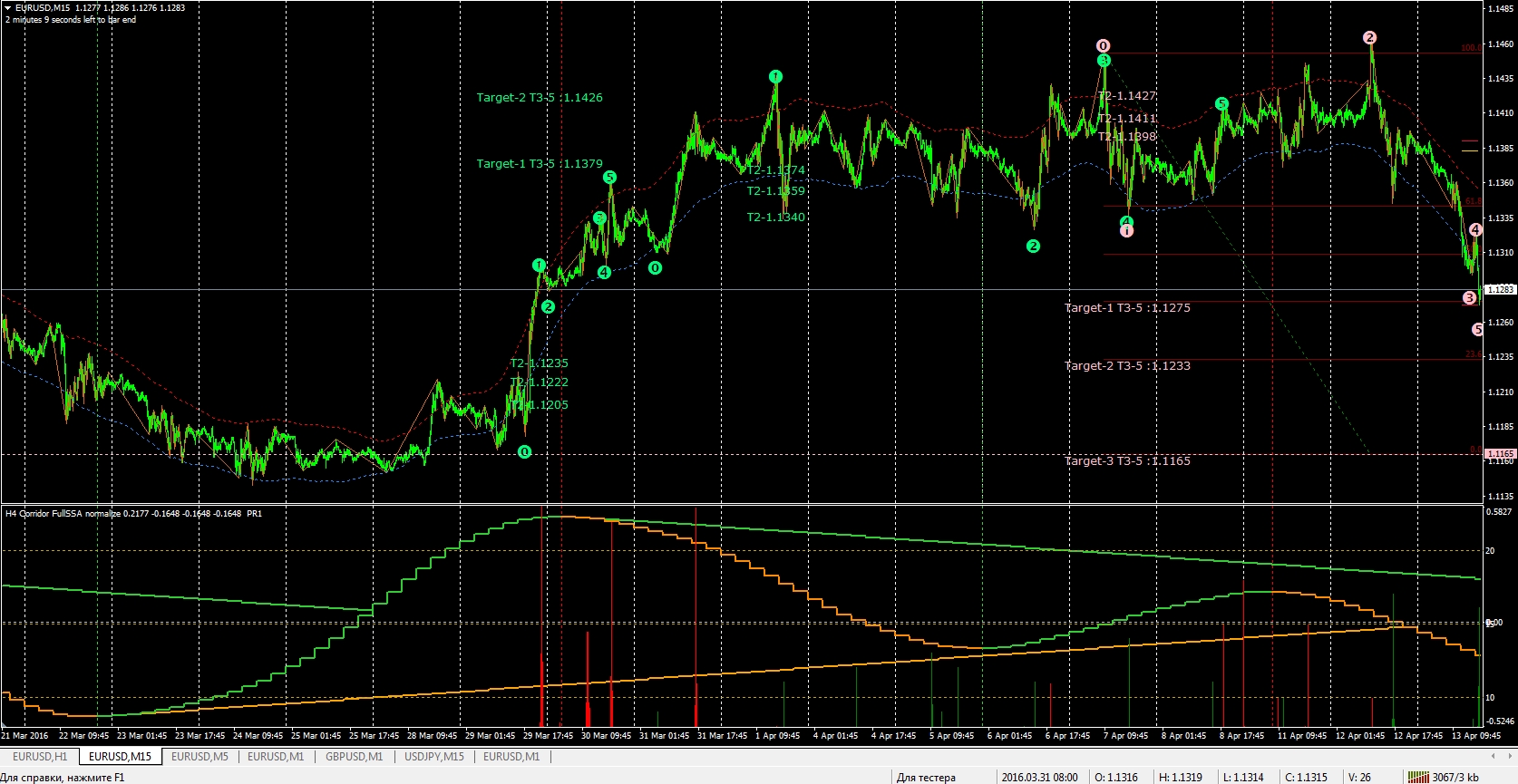Click the T2-1.1340 level label
The width and height of the screenshot is (1518, 784).
click(775, 217)
